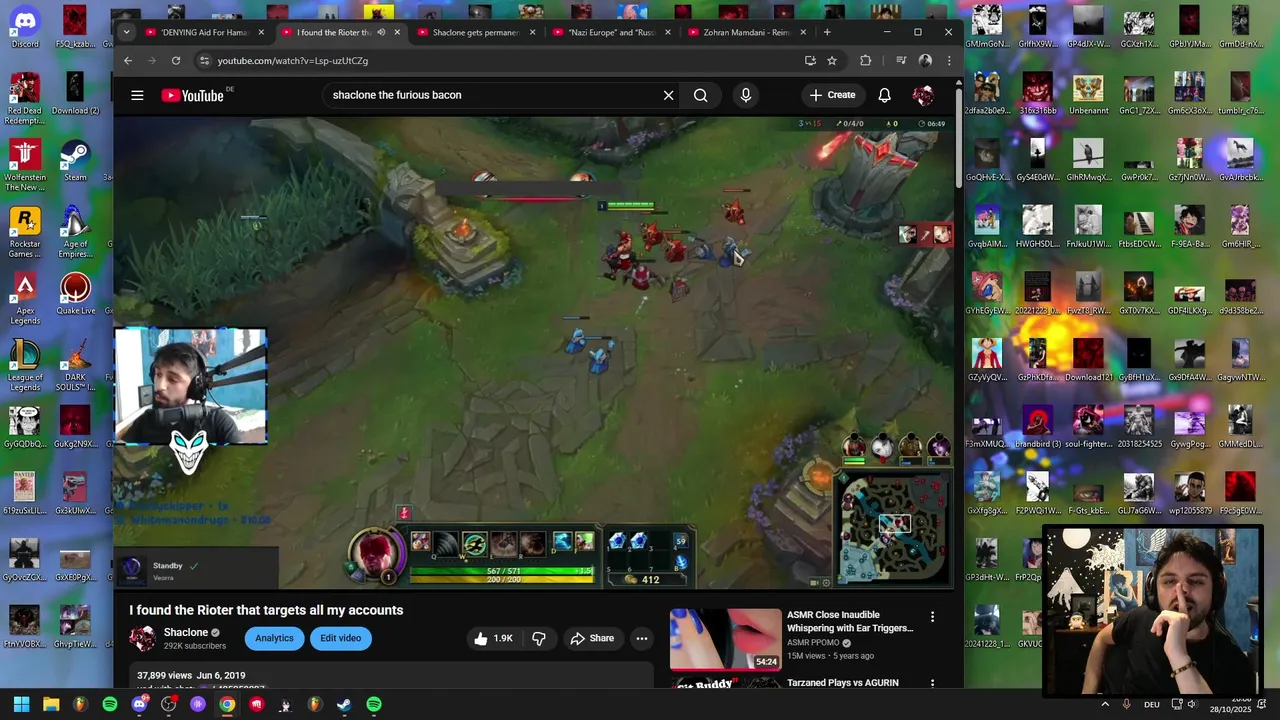The image size is (1280, 720).
Task: Open Wolfenstein The New Order shortcut
Action: (25, 165)
